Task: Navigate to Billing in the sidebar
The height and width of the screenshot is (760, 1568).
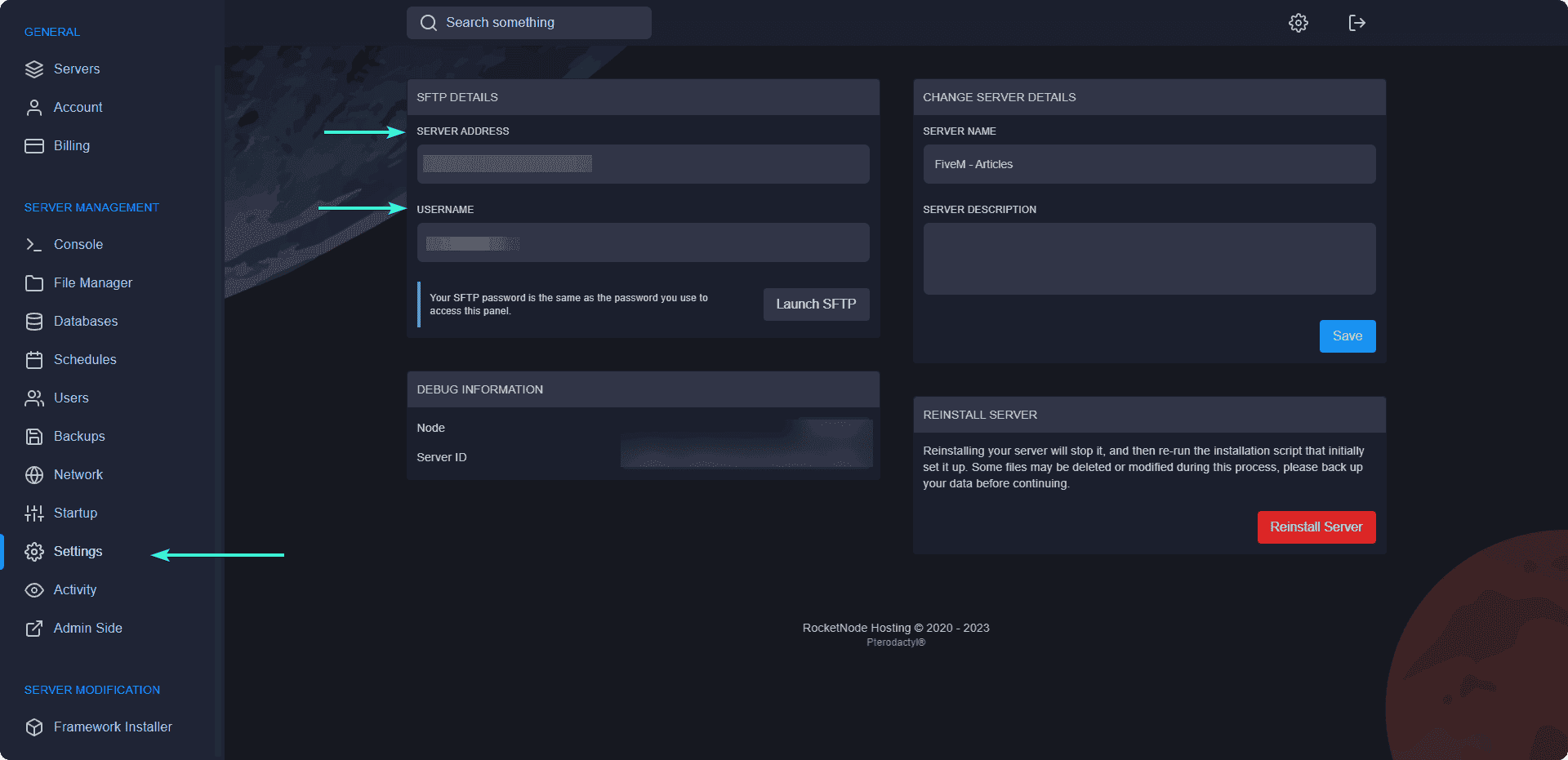Action: coord(72,146)
